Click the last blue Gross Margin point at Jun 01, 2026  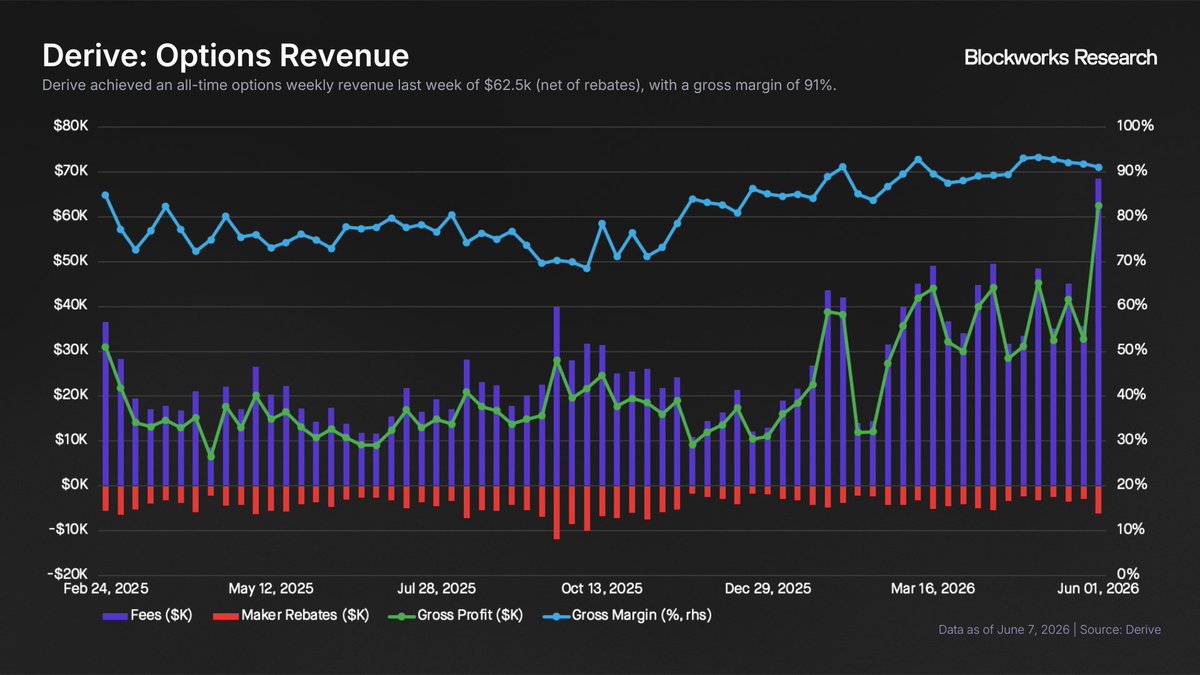coord(1098,167)
